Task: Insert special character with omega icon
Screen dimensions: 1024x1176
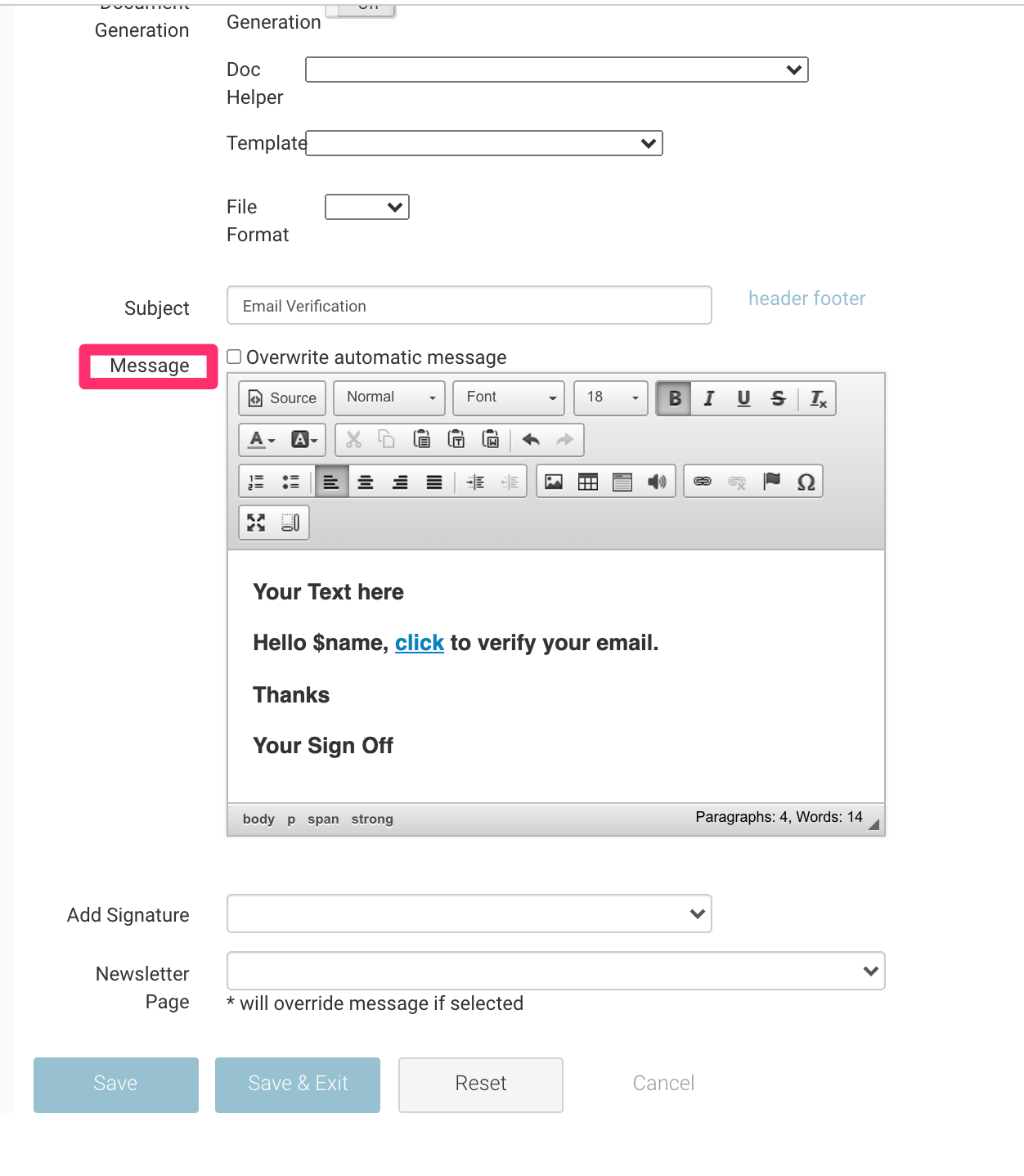Action: tap(806, 482)
